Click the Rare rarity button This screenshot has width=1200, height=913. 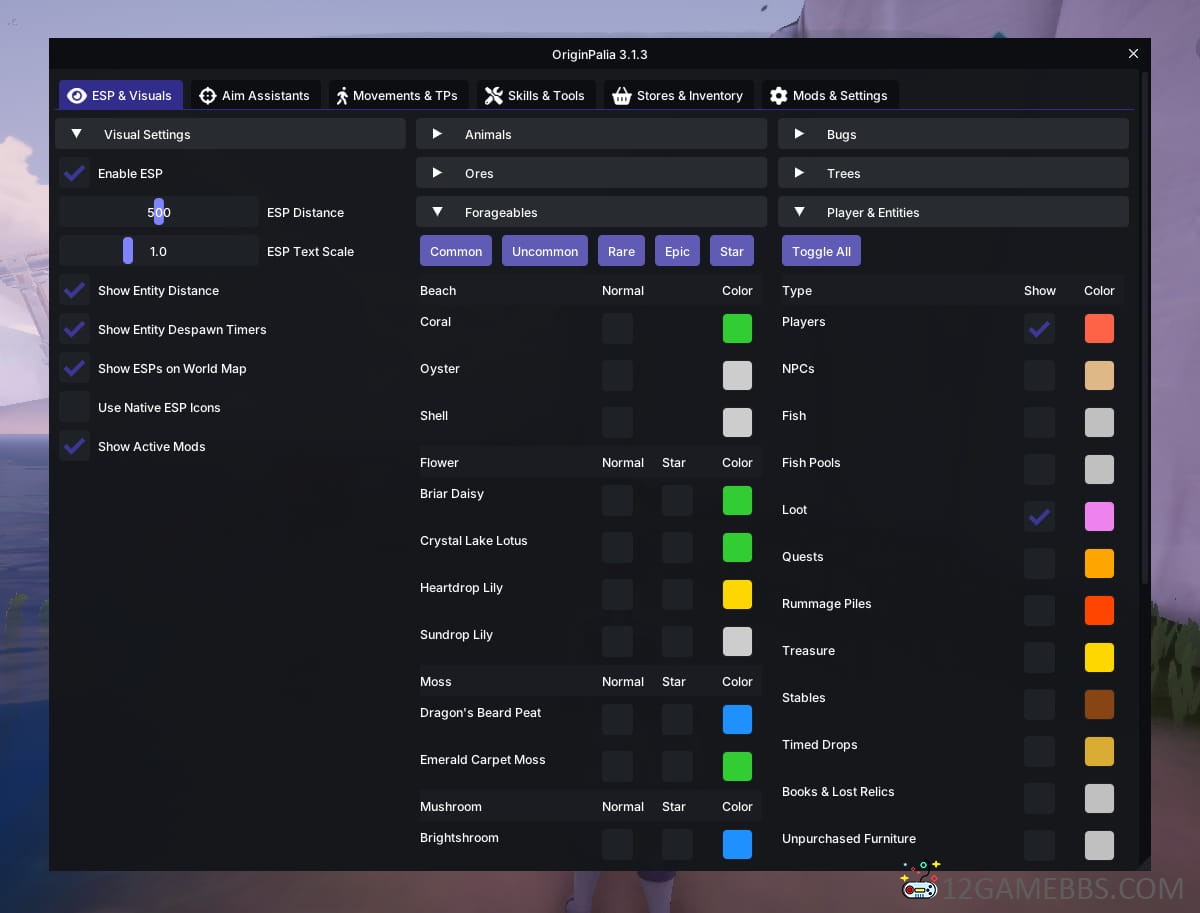[x=621, y=251]
